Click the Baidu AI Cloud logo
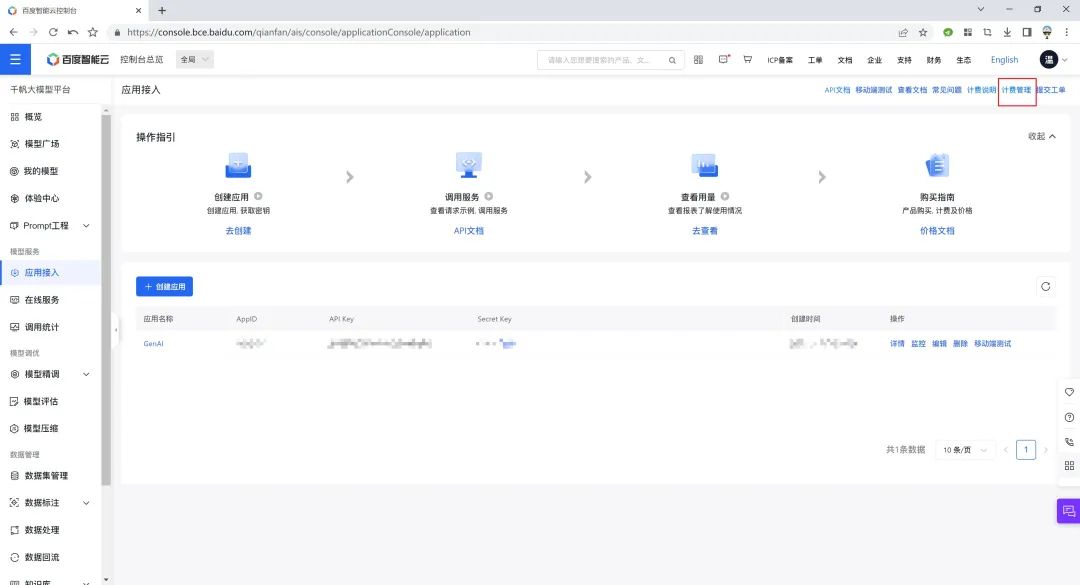The image size is (1080, 585). [77, 60]
